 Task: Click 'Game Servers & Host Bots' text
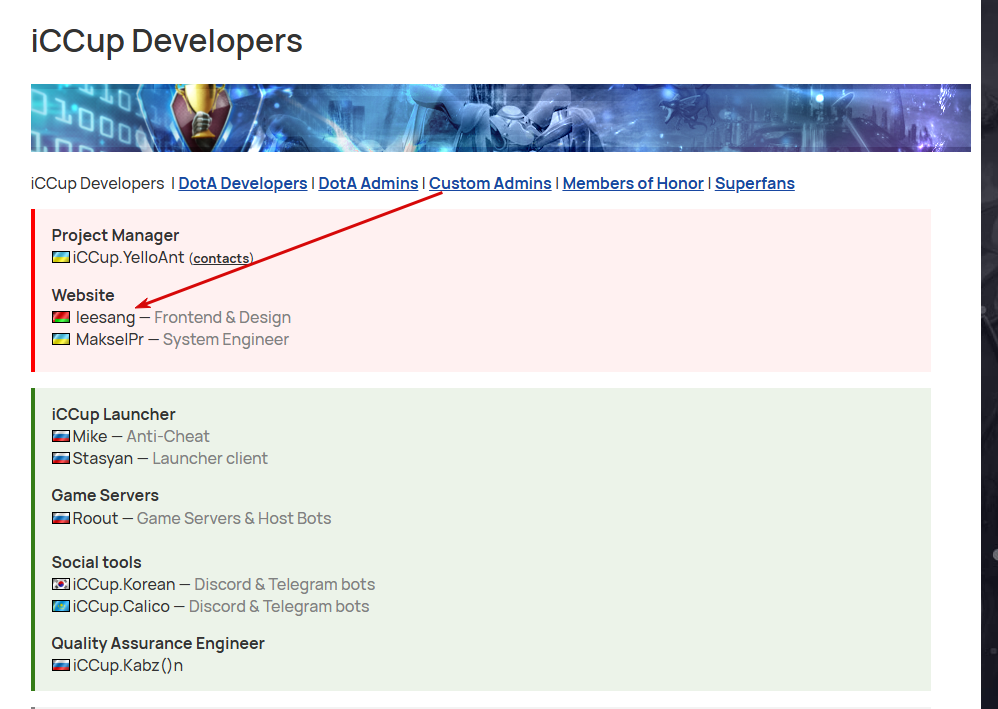click(234, 518)
